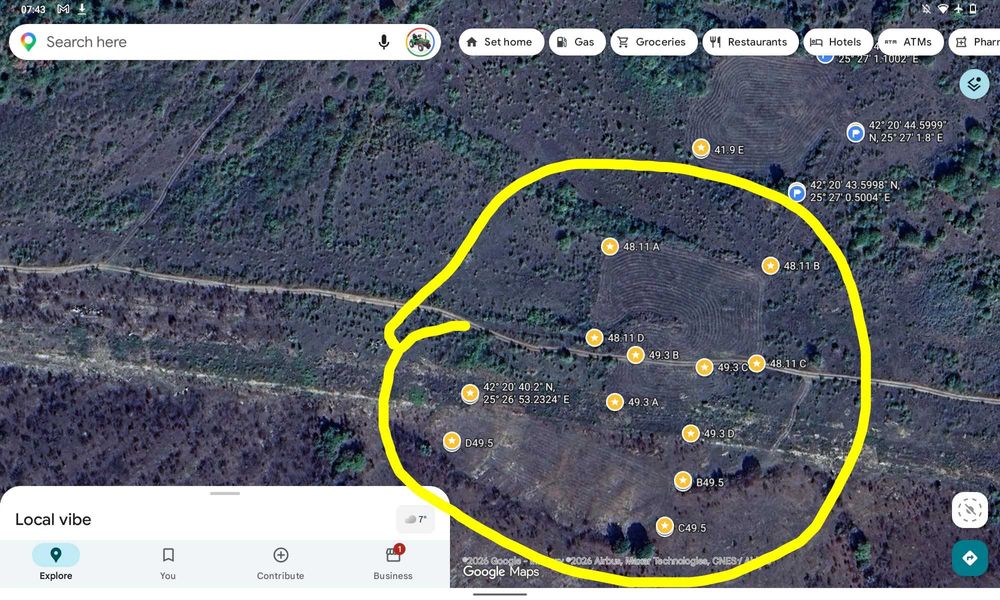Select the C49.5 starred marker
Screen dimensions: 1000x600
click(x=665, y=527)
